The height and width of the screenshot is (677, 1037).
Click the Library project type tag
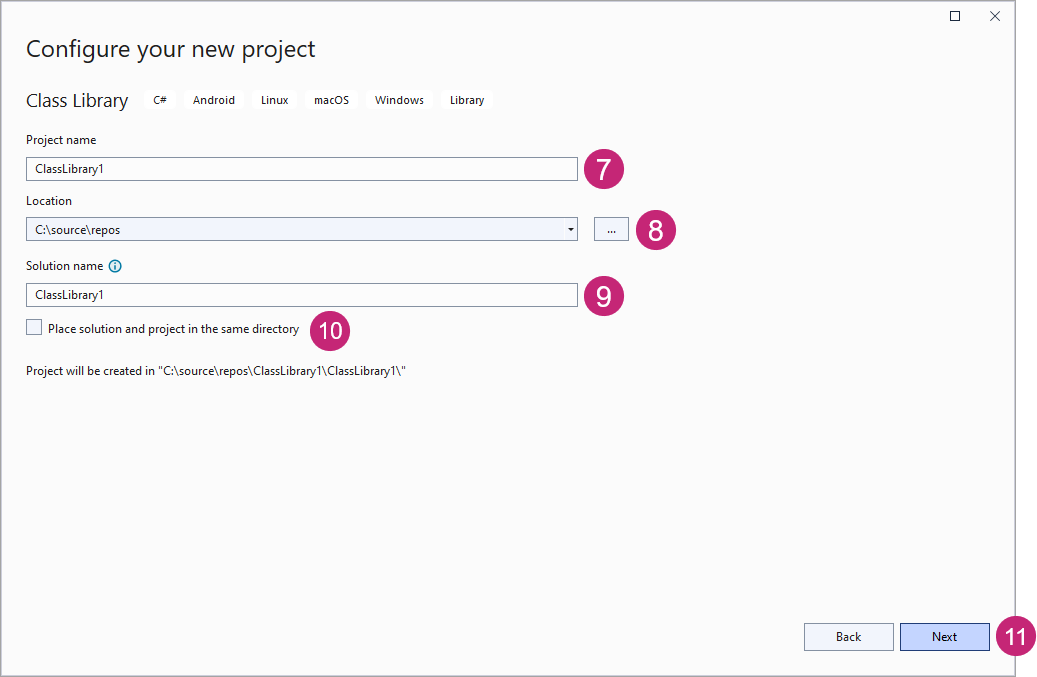point(467,100)
